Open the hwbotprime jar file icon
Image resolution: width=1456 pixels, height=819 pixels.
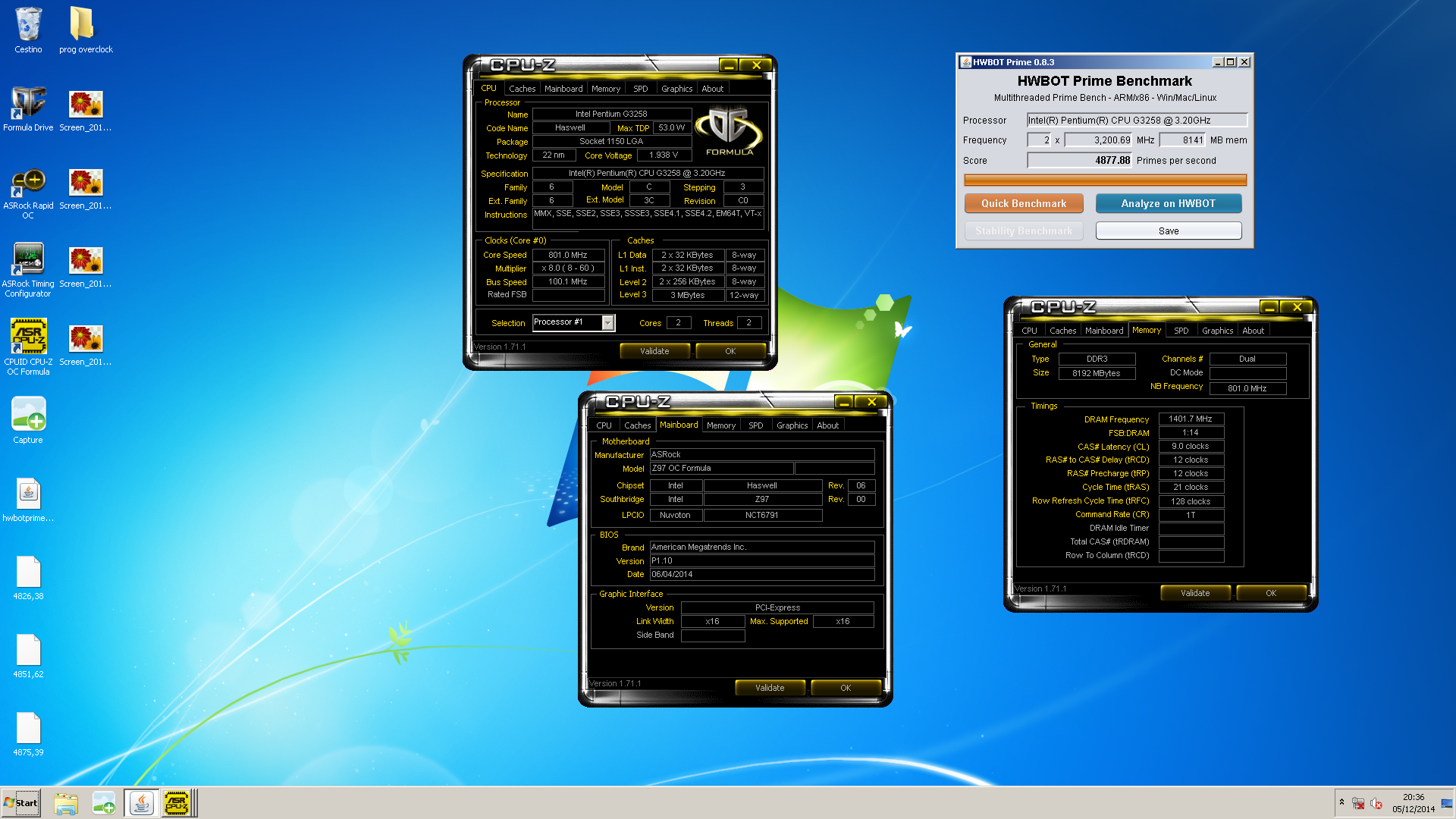click(x=28, y=499)
